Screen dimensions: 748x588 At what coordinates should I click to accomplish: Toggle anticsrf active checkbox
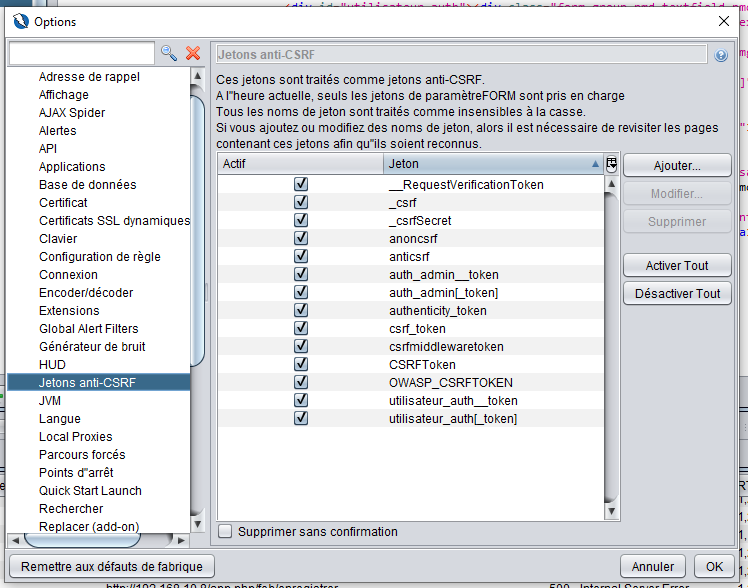(x=301, y=256)
